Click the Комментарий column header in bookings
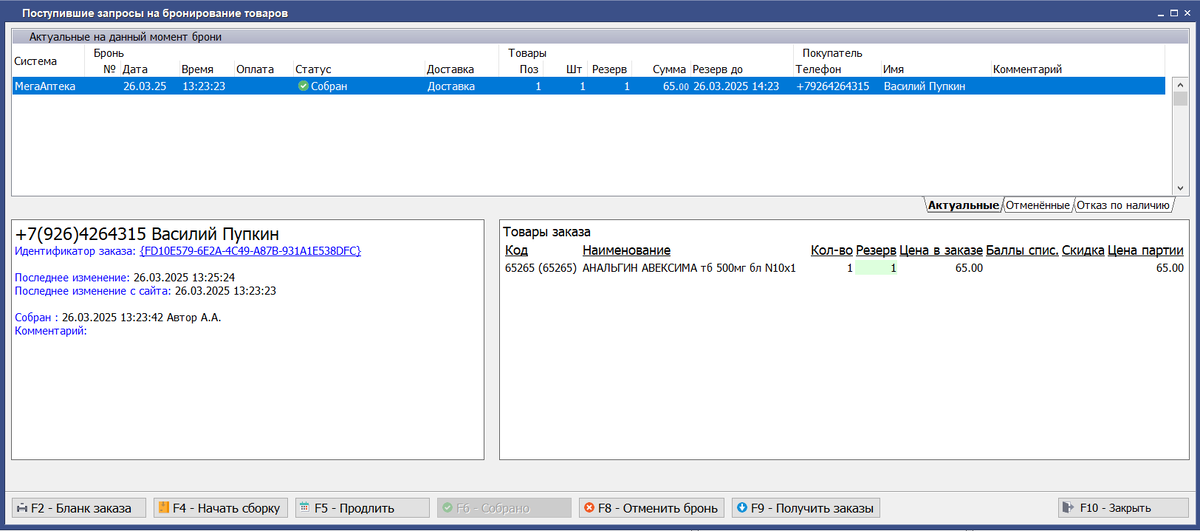 tap(1027, 70)
